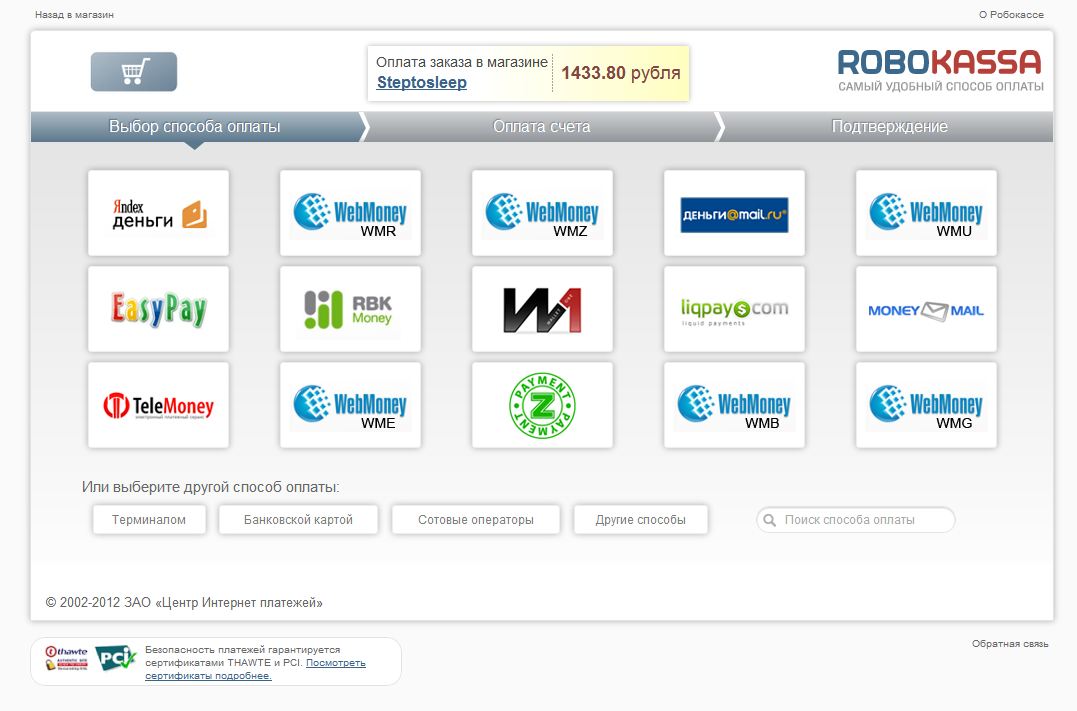Select MoneyMail payment method
Screen dimensions: 1077x711
click(x=927, y=309)
